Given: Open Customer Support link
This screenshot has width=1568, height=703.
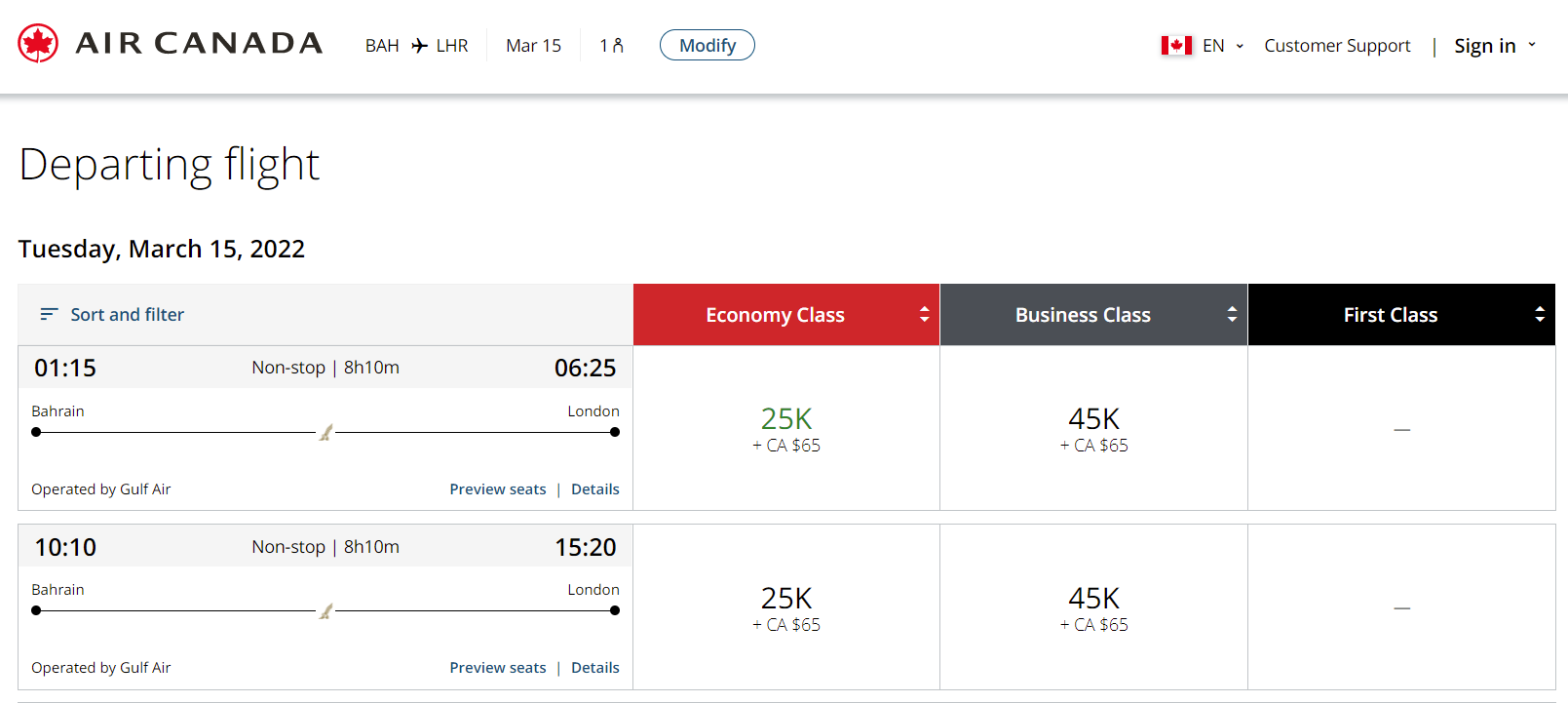Looking at the screenshot, I should tap(1337, 46).
